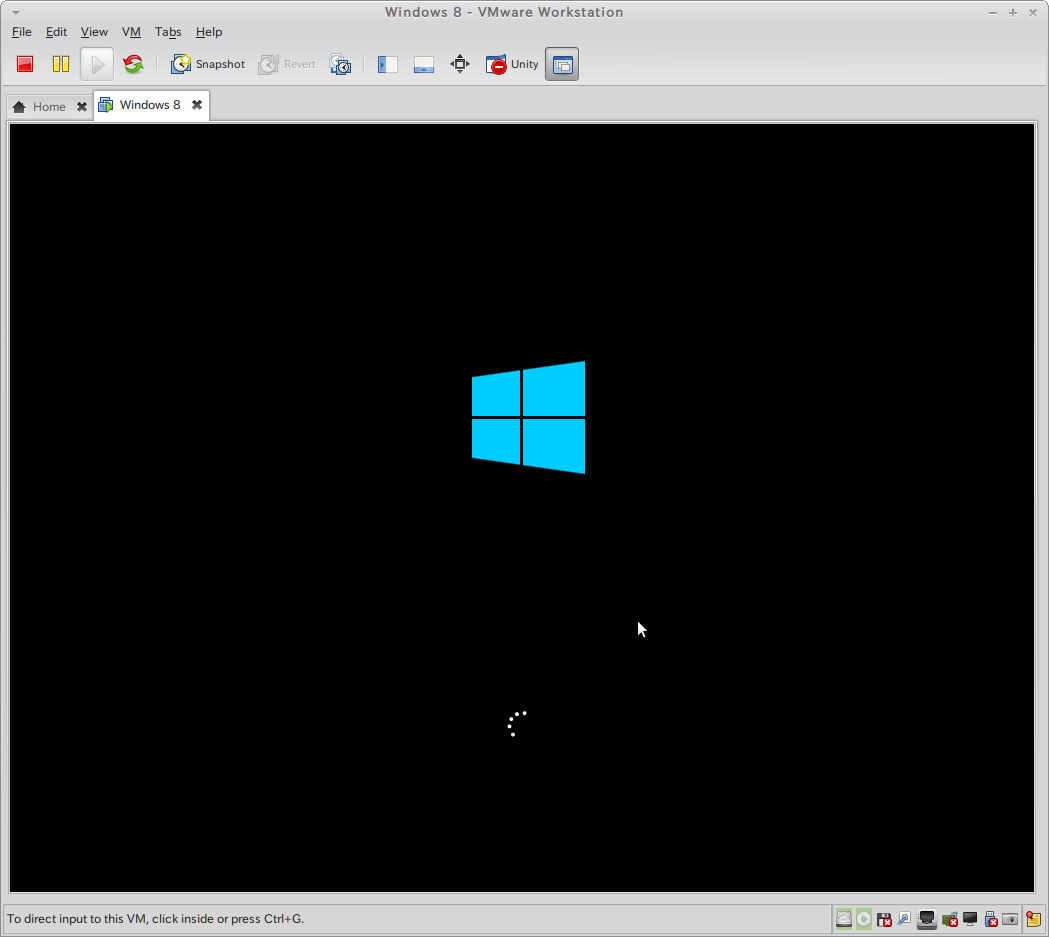
Task: Click the hard disk status icon
Action: (x=844, y=920)
